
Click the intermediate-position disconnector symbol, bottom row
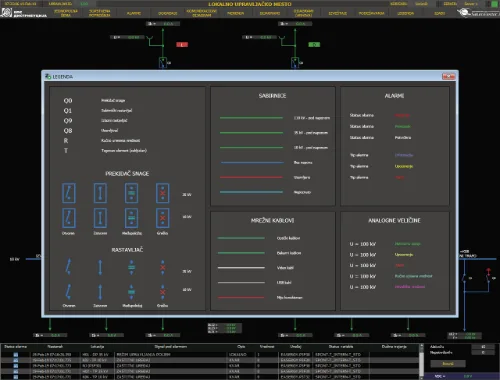click(x=131, y=292)
